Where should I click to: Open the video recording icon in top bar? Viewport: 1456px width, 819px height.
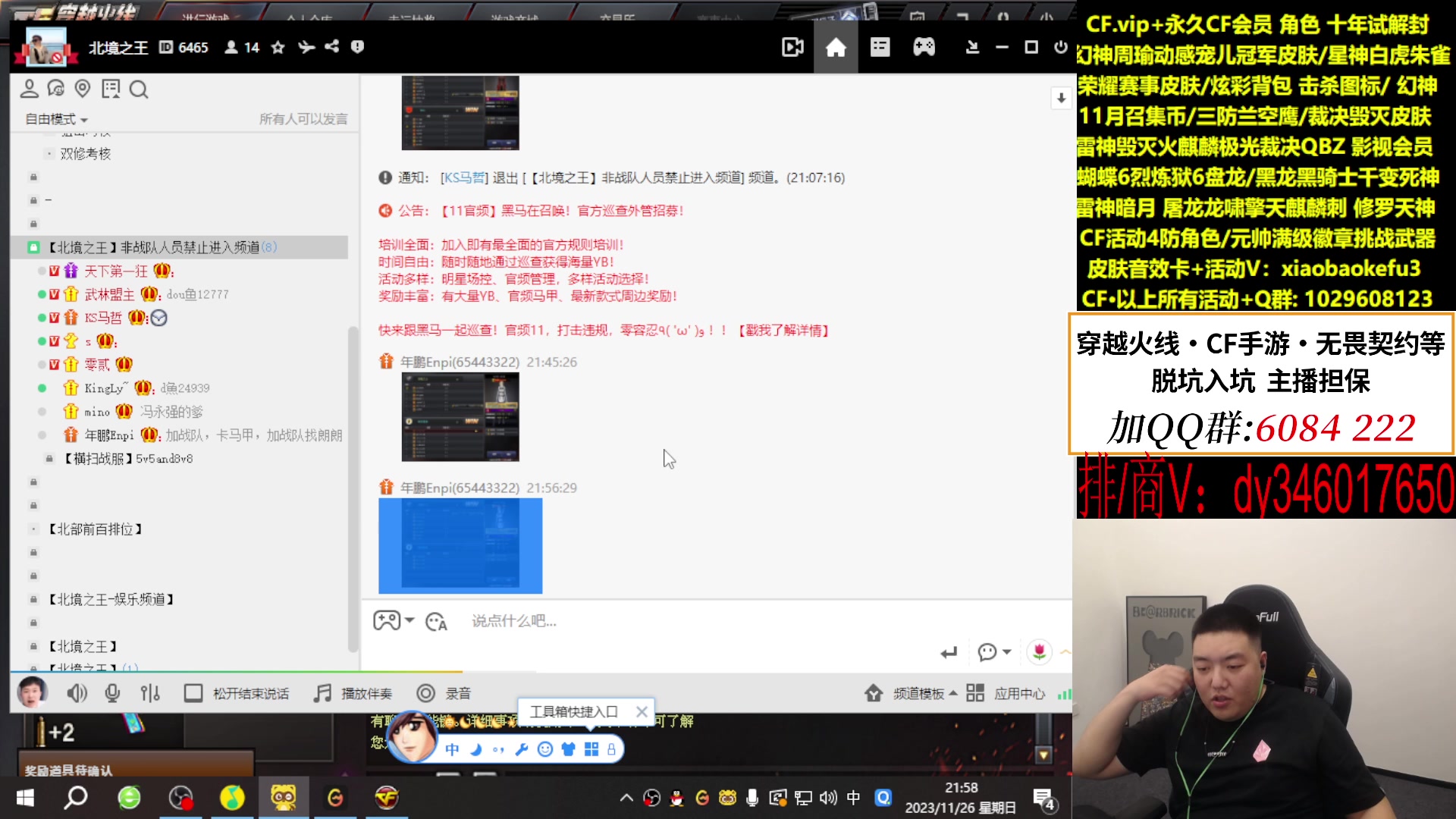(x=792, y=48)
